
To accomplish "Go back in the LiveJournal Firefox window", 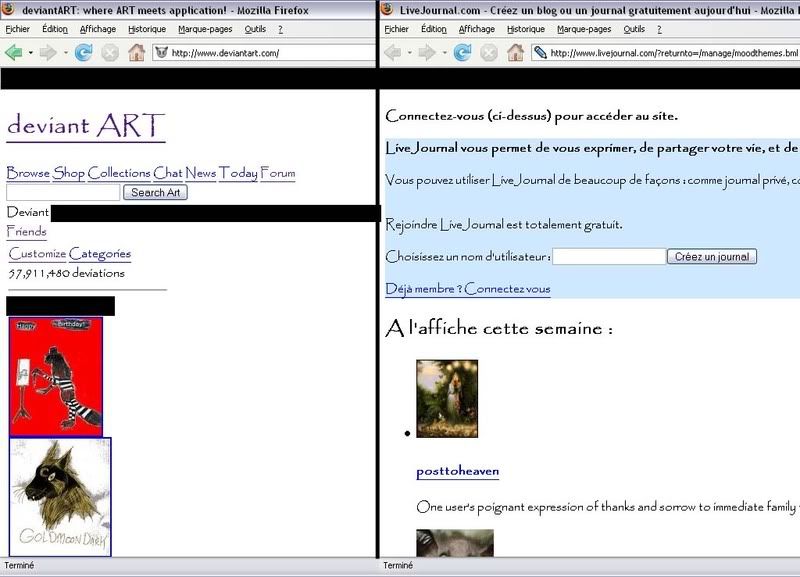I will pyautogui.click(x=393, y=52).
